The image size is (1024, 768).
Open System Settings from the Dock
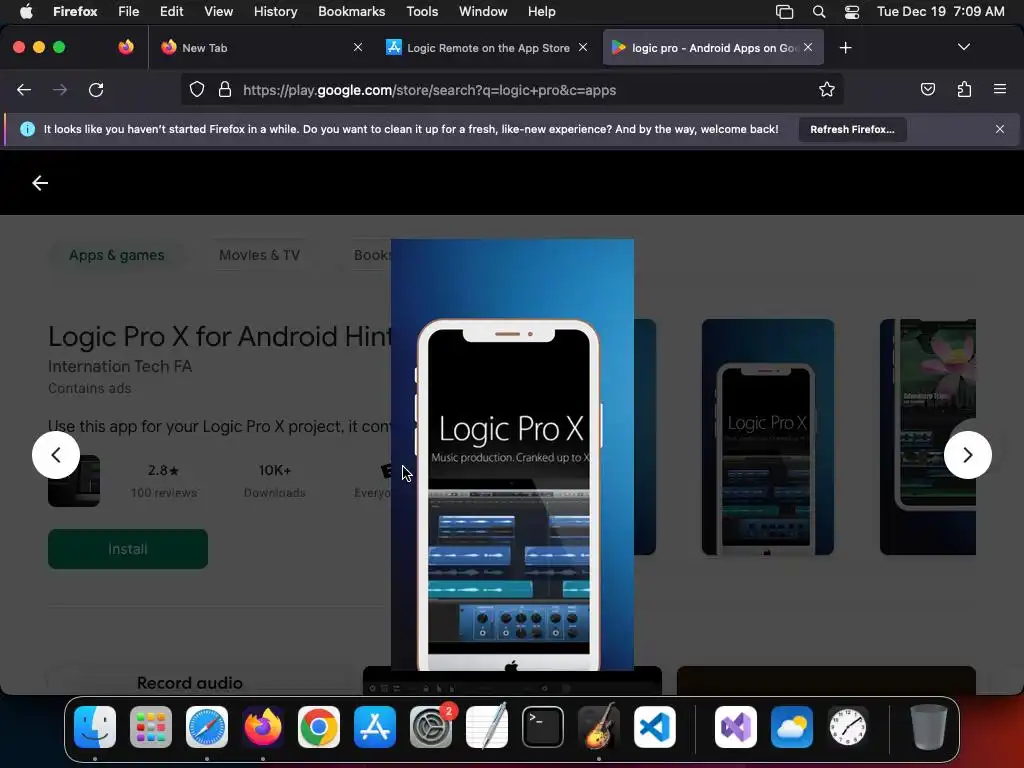[430, 727]
